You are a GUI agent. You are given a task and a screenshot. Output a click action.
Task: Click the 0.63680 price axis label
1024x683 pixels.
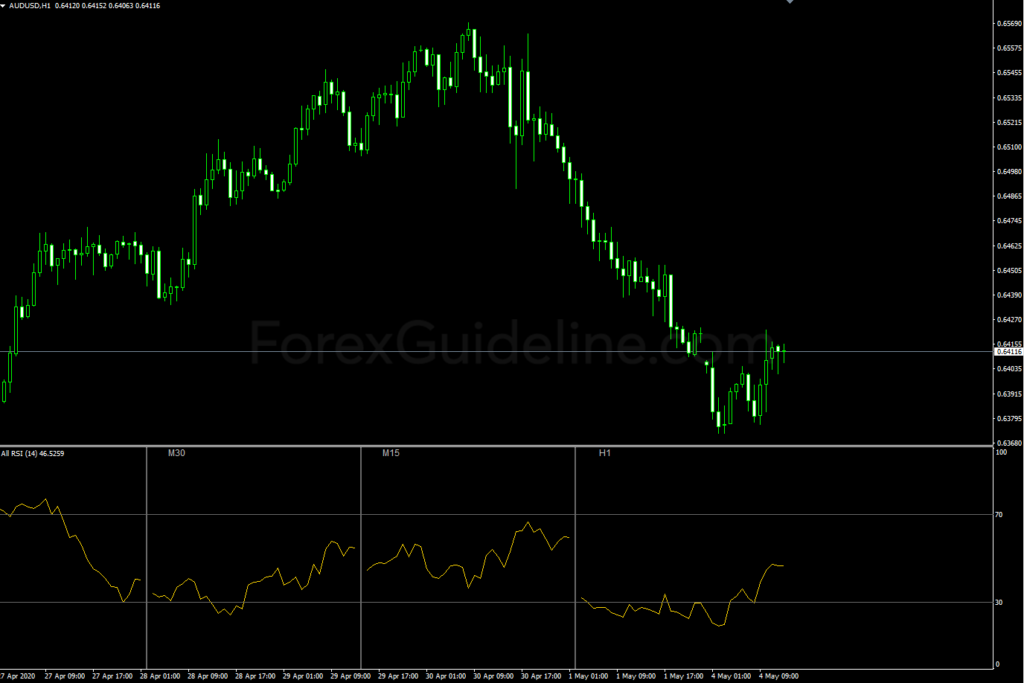(x=1009, y=443)
